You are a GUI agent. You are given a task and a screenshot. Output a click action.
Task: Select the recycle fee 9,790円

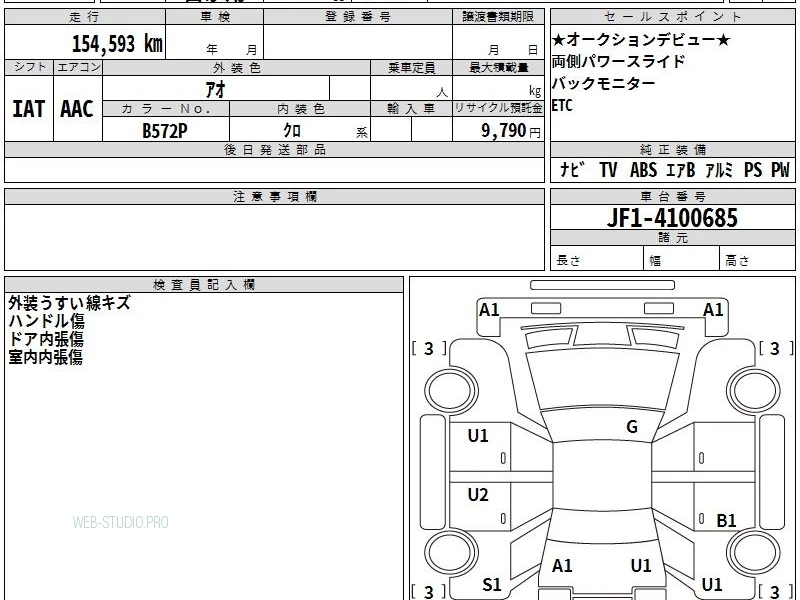(511, 131)
